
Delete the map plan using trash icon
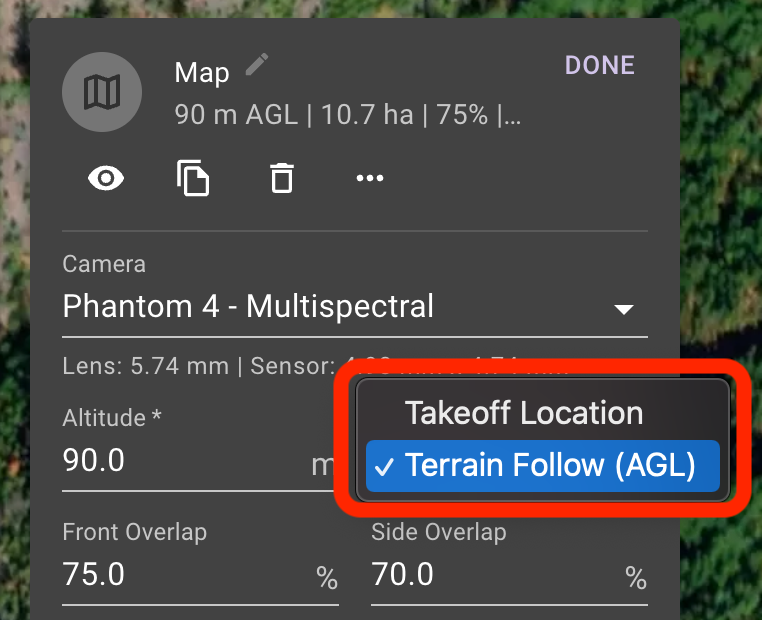(282, 178)
